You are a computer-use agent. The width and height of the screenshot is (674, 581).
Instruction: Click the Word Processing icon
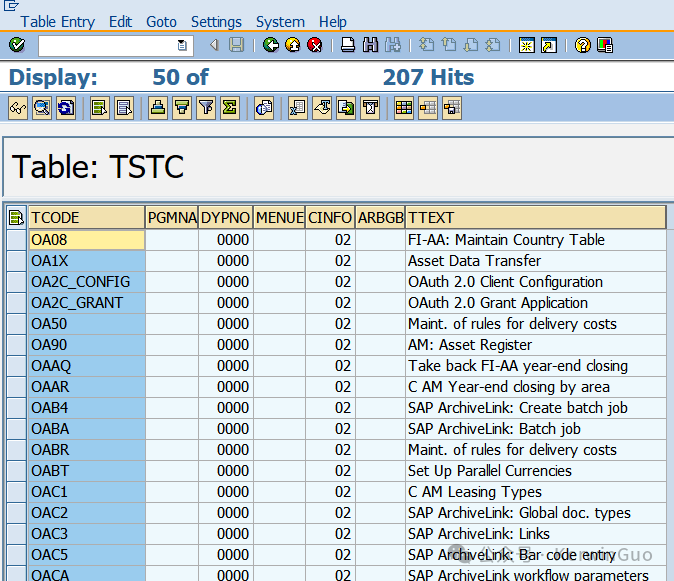coord(322,107)
